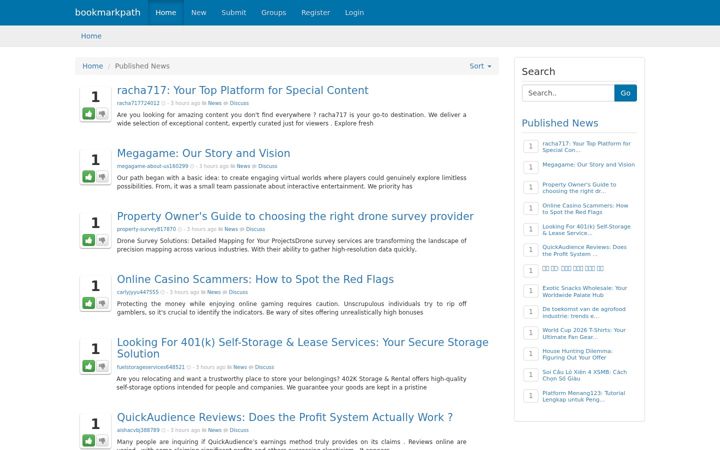This screenshot has height=450, width=720.
Task: Downvote the Megagame Our Story post
Action: click(102, 176)
